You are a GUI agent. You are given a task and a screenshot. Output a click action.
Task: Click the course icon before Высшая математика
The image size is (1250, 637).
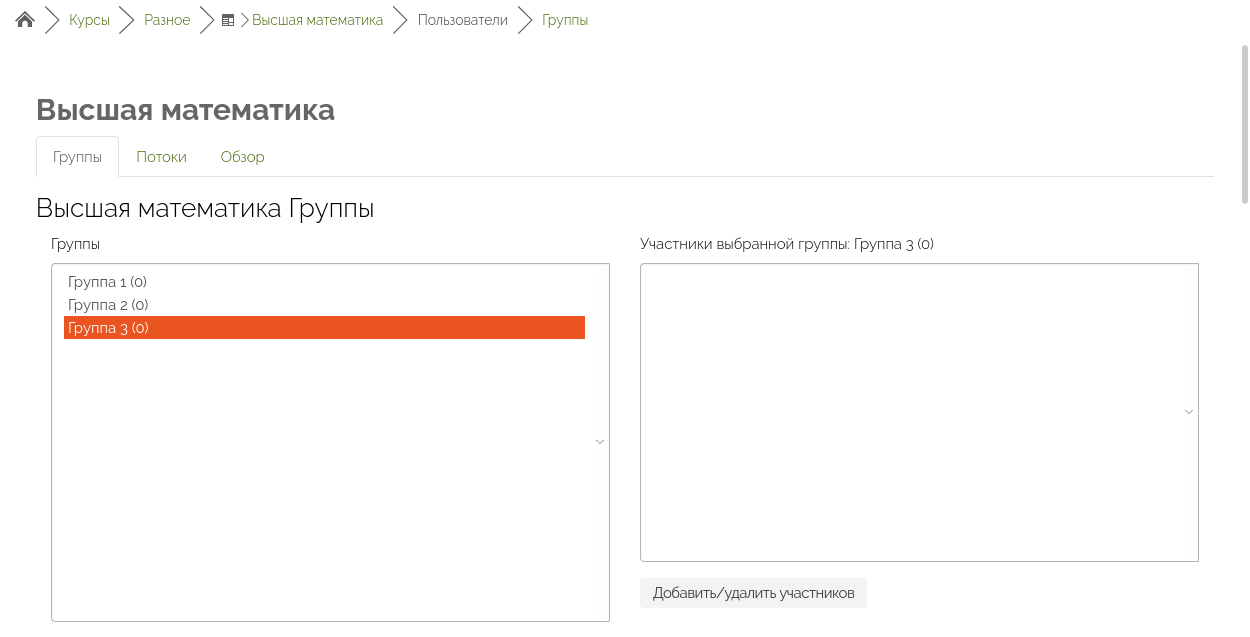[228, 20]
